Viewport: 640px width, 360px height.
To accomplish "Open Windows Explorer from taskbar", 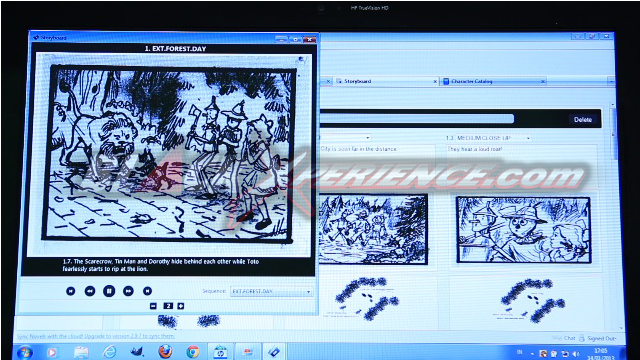I will click(x=81, y=352).
